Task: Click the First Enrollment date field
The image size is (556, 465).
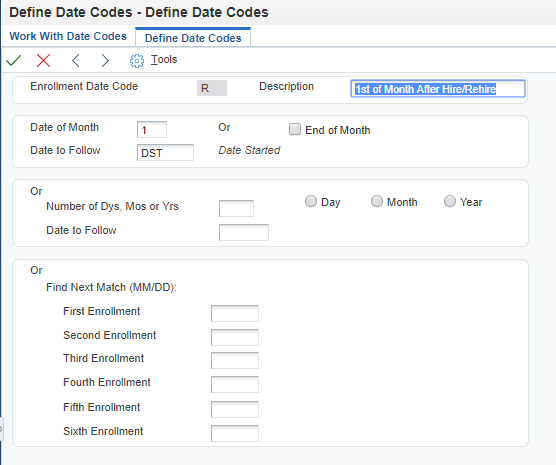Action: pyautogui.click(x=235, y=313)
